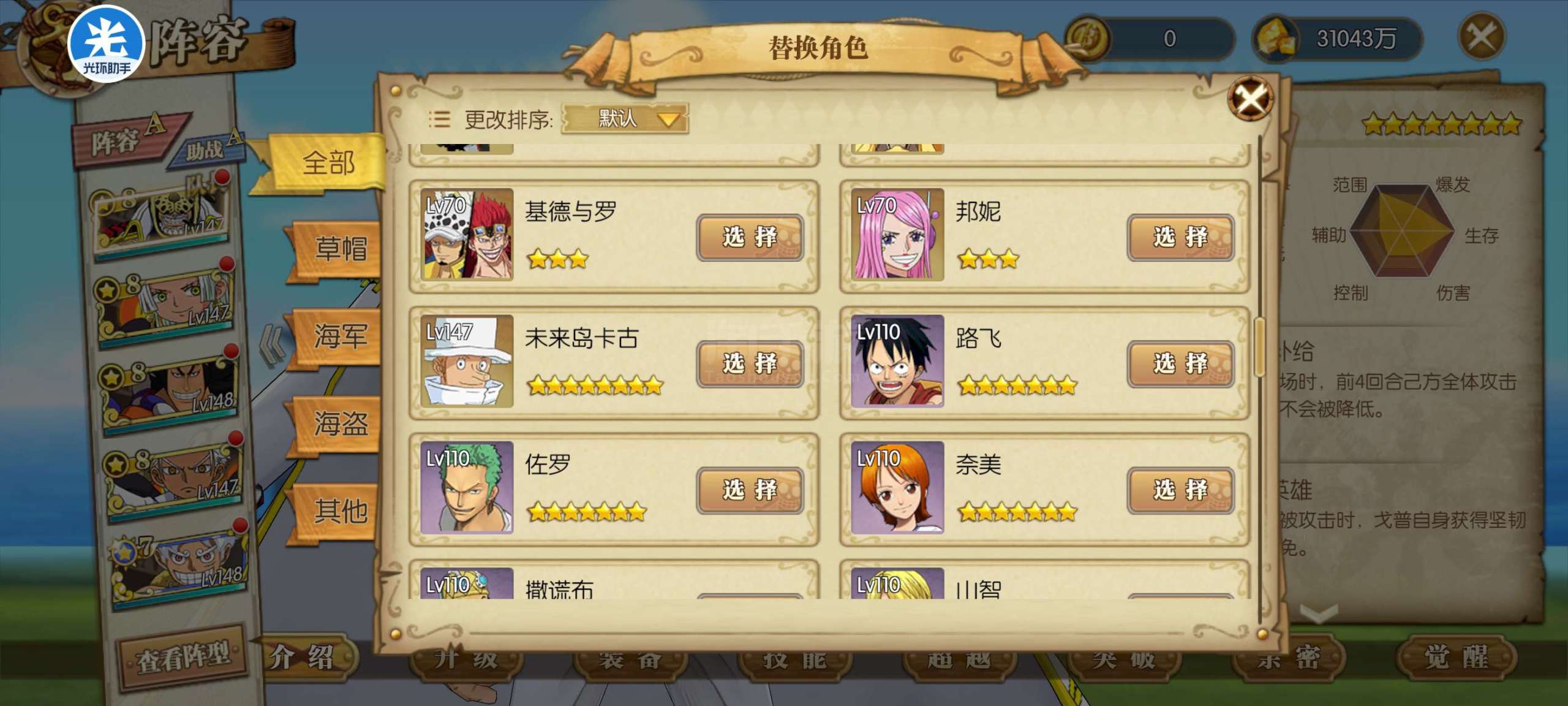Image resolution: width=1568 pixels, height=706 pixels.
Task: Close the 替换角色 dialog
Action: click(x=1250, y=99)
